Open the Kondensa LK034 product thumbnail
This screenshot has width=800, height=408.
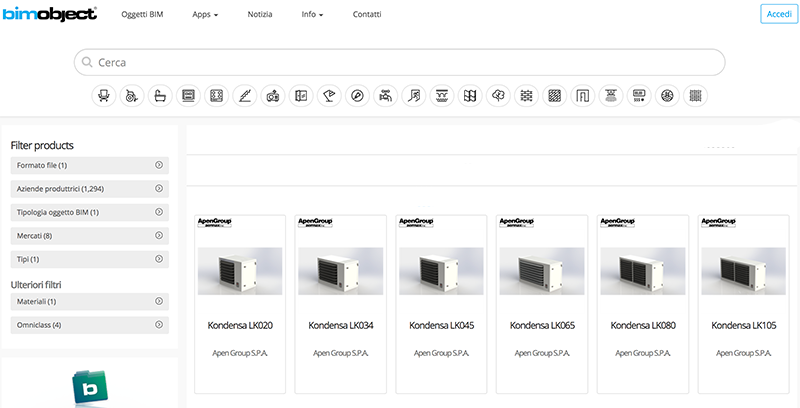(340, 271)
